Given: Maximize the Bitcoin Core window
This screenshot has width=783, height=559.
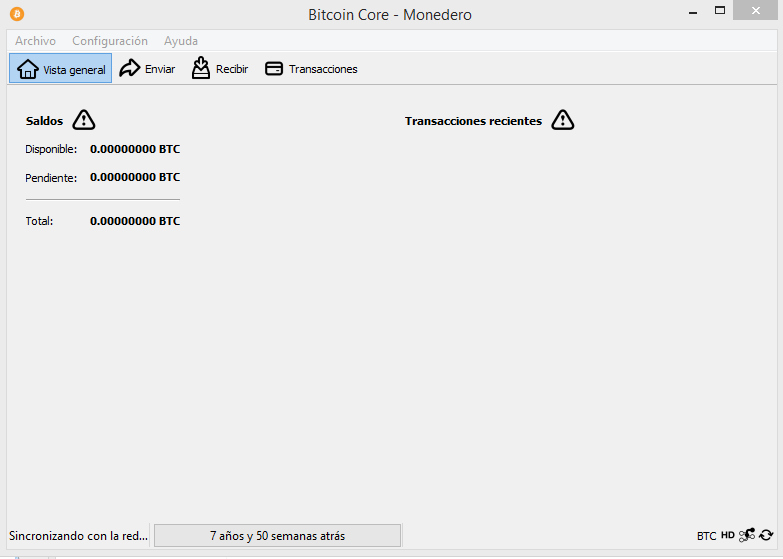Looking at the screenshot, I should pos(720,10).
